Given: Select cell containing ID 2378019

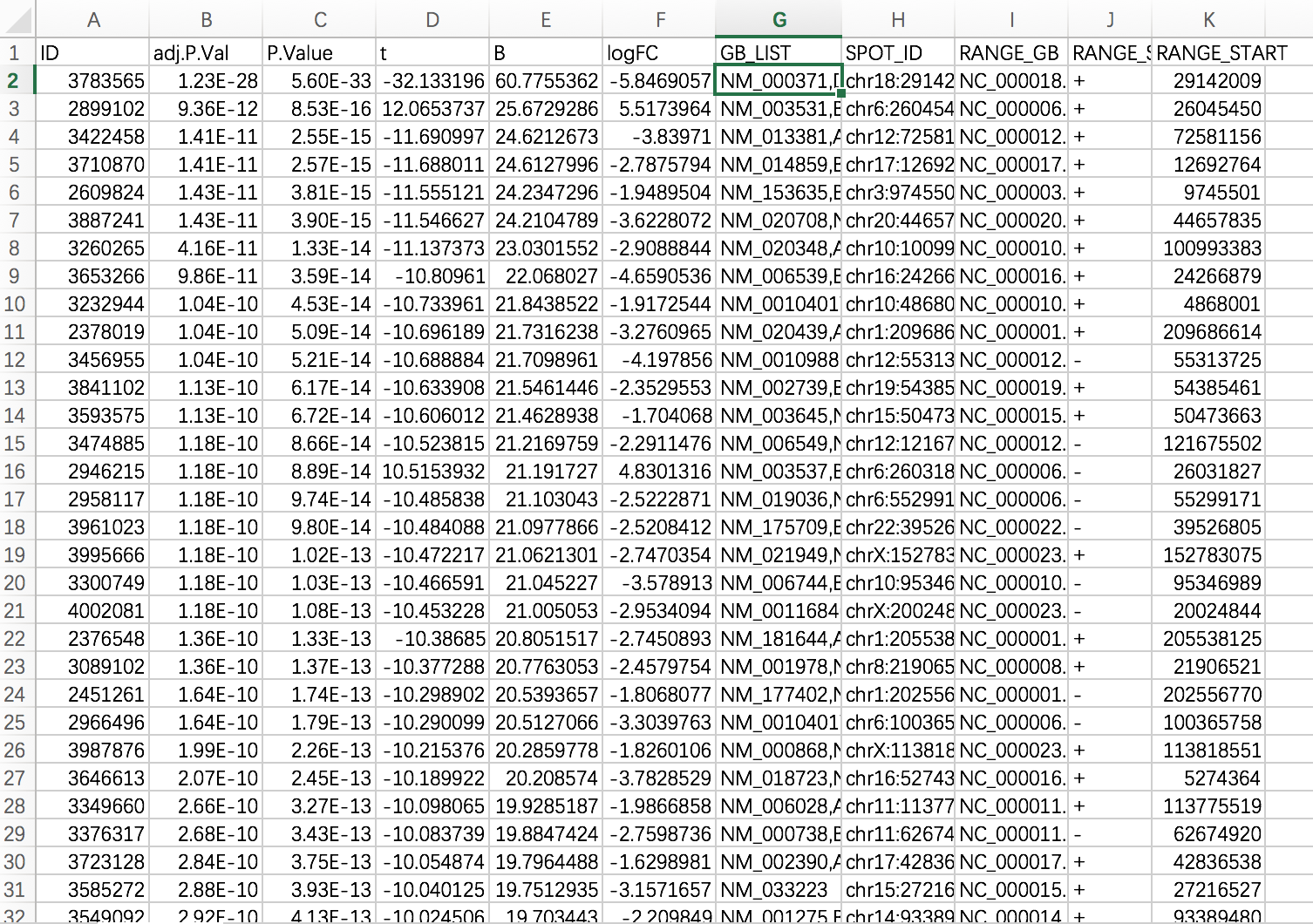Looking at the screenshot, I should [x=92, y=331].
